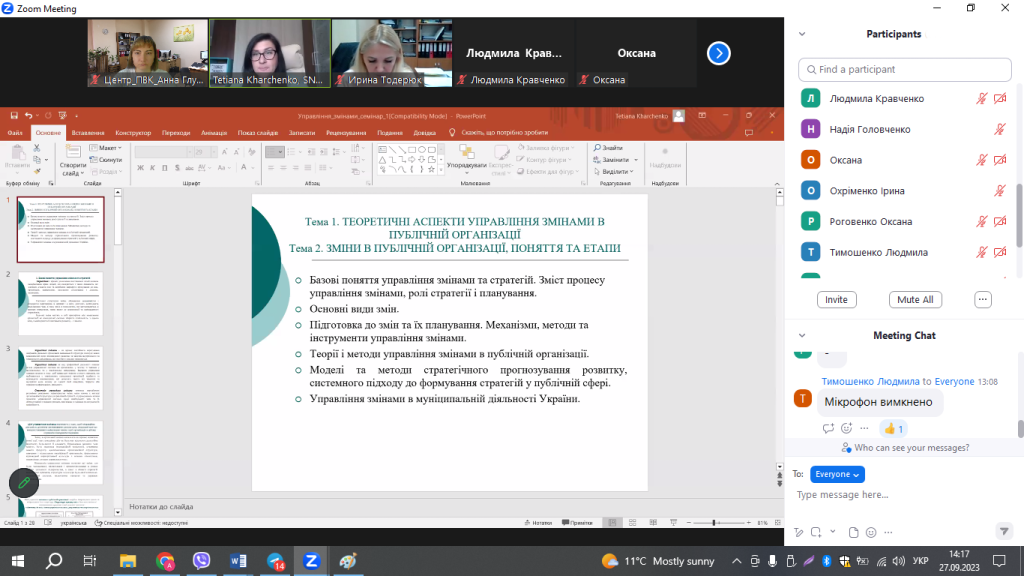Toggle muted mic for Надія Головченко
Image resolution: width=1024 pixels, height=576 pixels.
click(999, 130)
